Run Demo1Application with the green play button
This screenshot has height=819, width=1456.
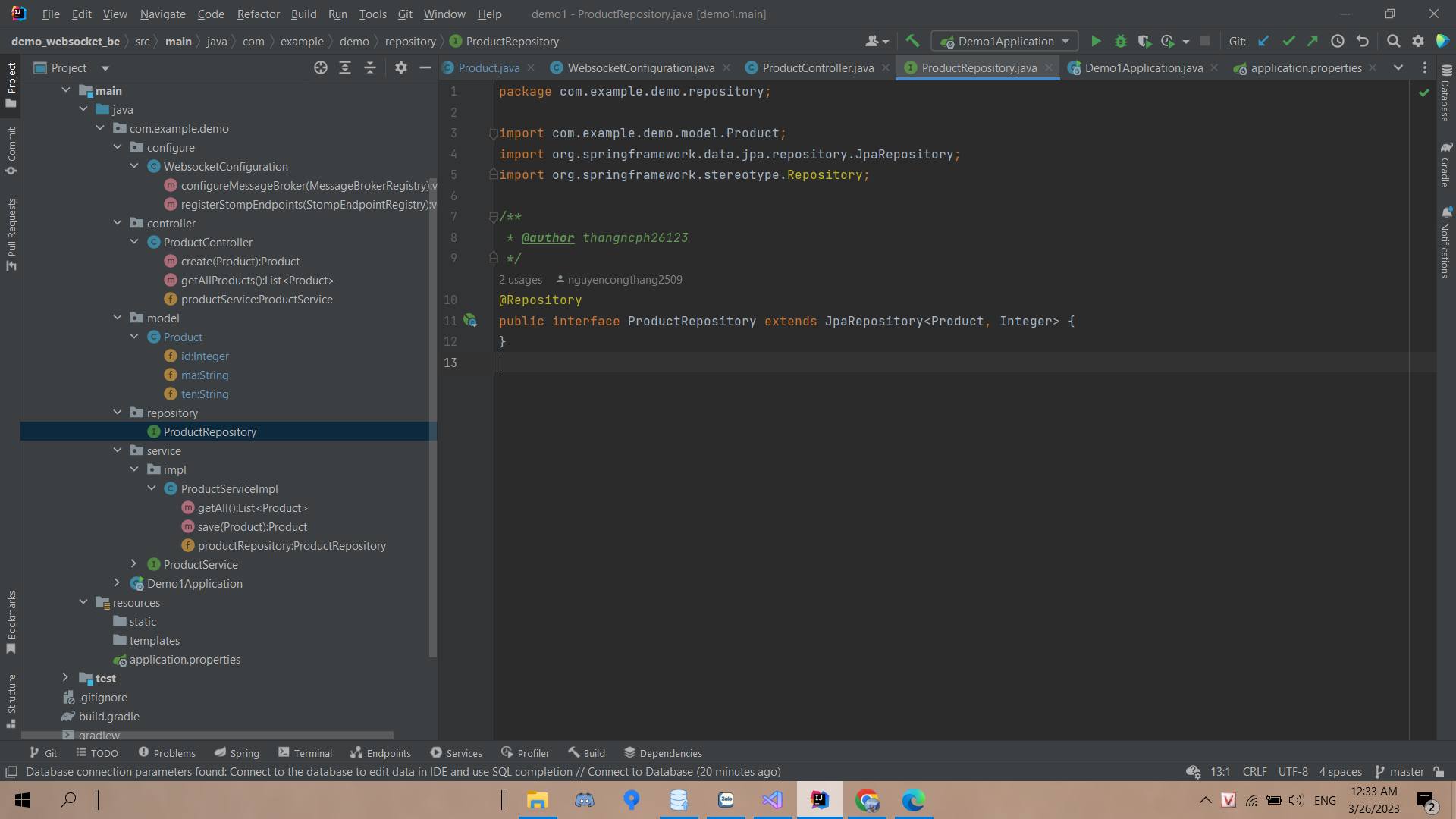coord(1096,42)
